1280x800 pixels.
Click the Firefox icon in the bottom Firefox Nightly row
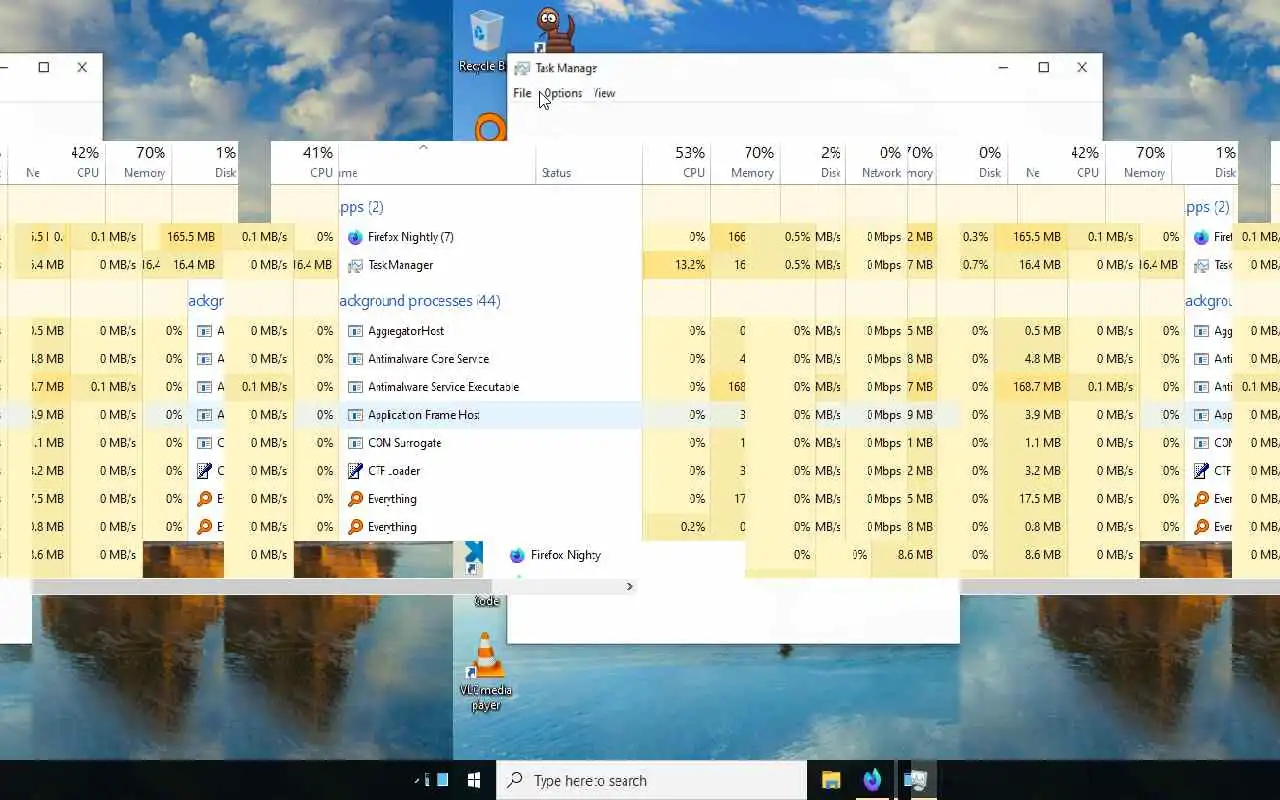pyautogui.click(x=517, y=555)
